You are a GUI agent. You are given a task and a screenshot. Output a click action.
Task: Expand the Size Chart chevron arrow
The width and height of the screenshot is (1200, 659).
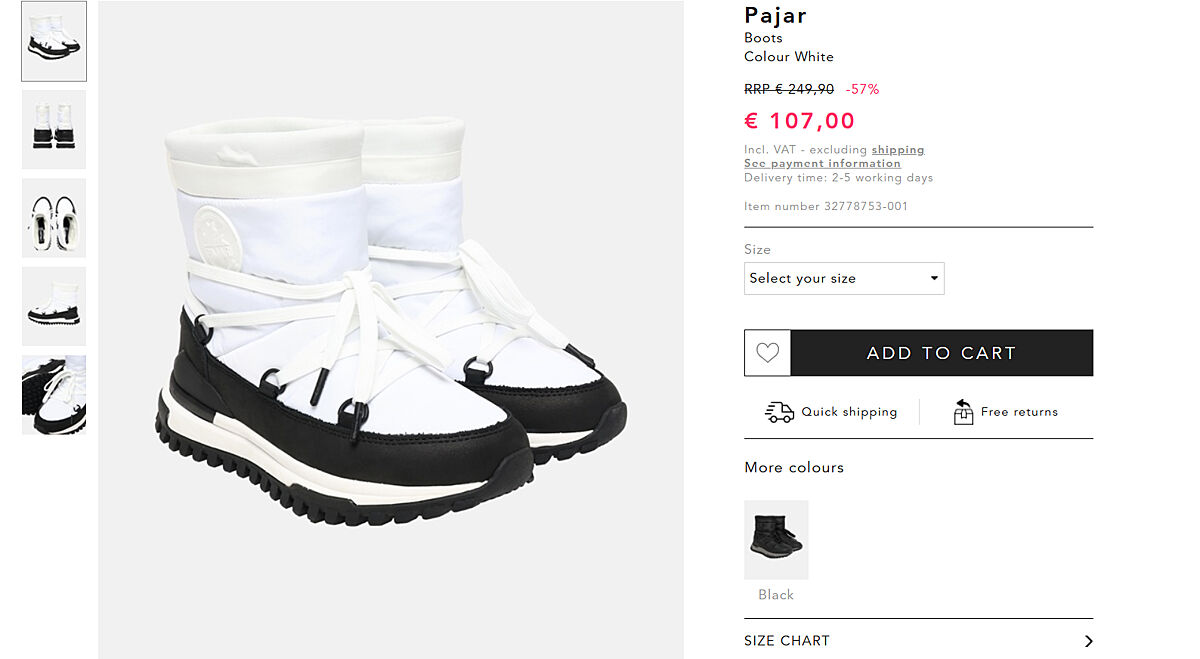(1088, 641)
